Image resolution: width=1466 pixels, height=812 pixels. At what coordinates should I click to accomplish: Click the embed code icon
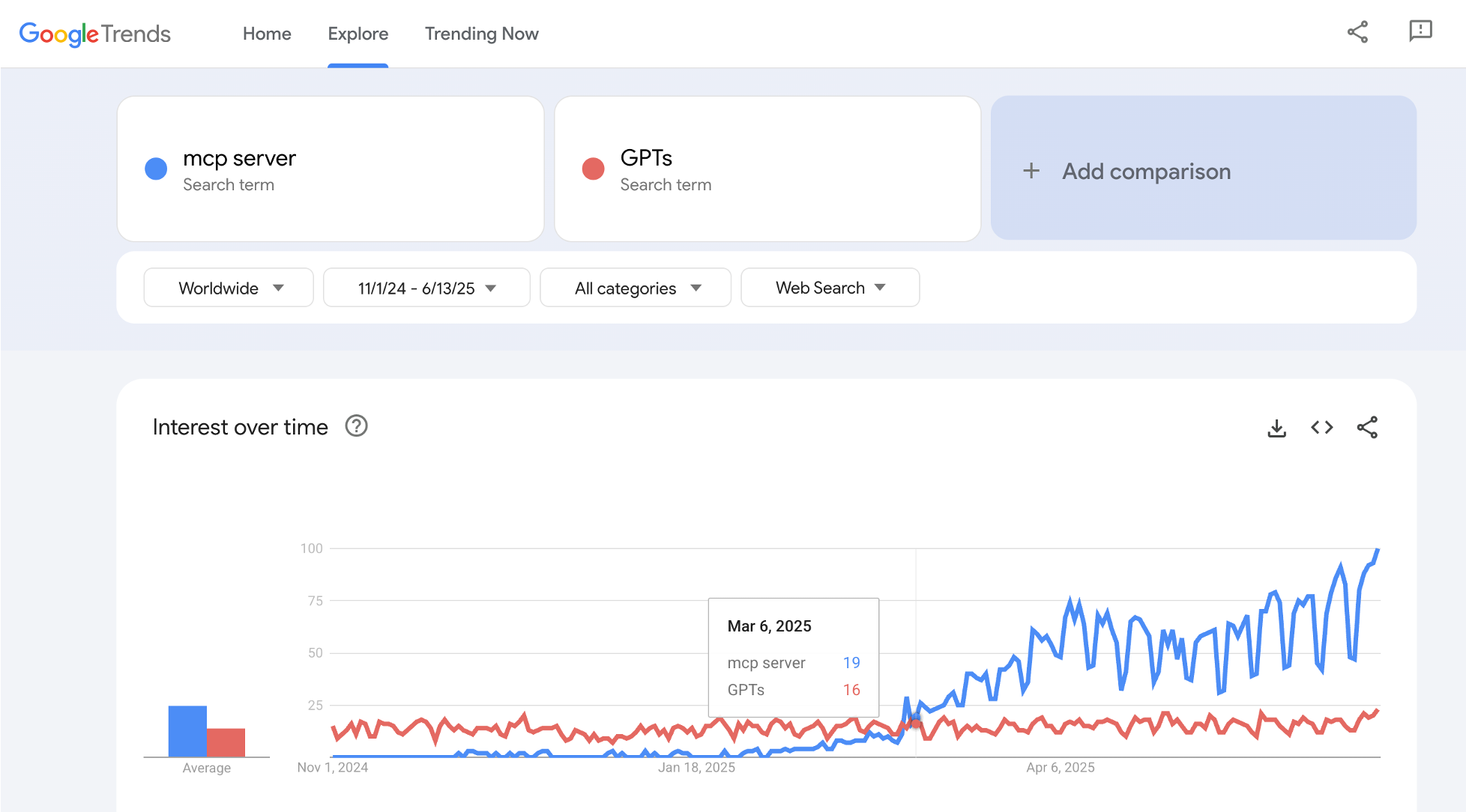pyautogui.click(x=1322, y=428)
